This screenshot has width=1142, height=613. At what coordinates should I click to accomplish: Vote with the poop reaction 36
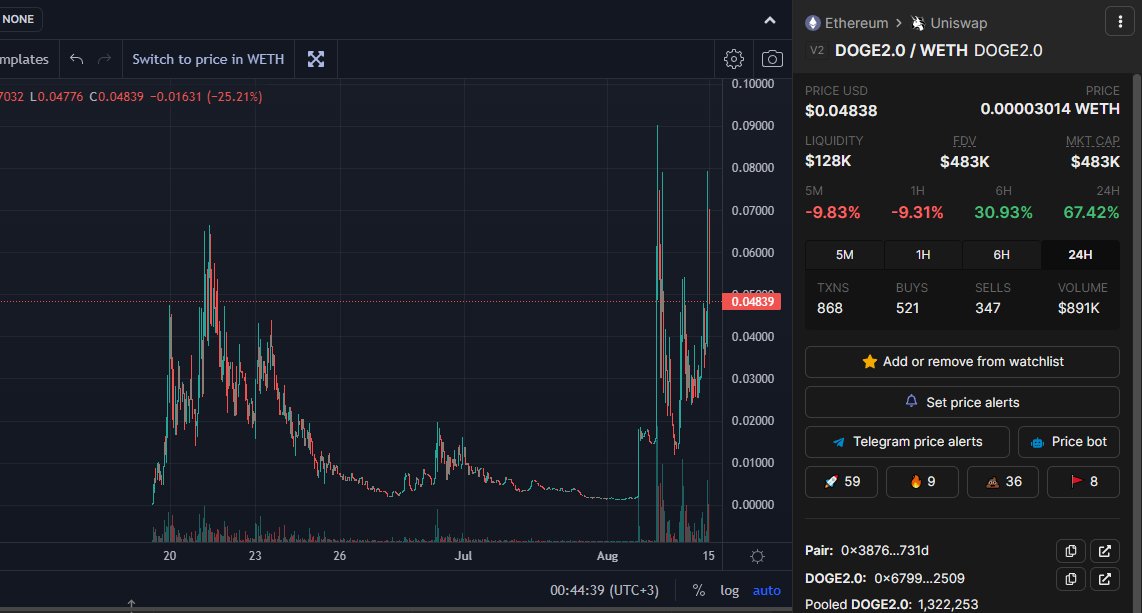click(1003, 482)
